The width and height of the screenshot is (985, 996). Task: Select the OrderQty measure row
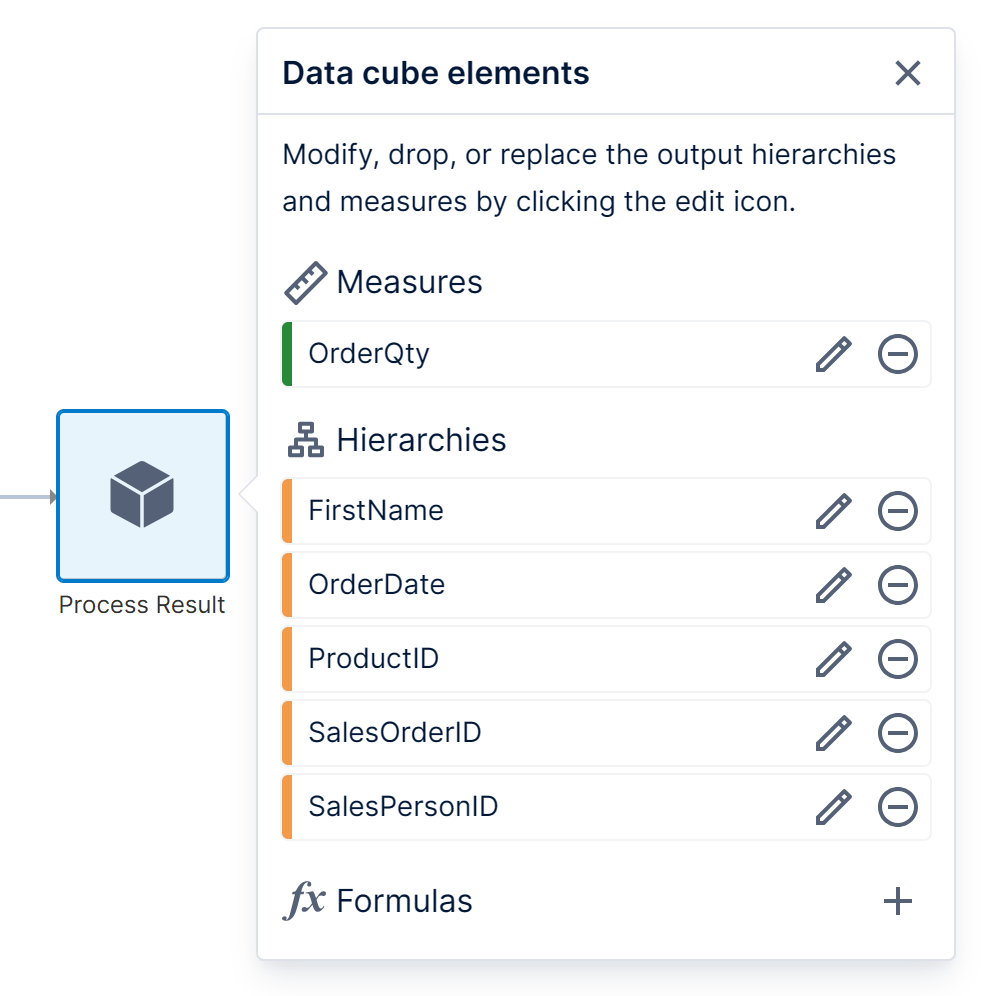(x=500, y=354)
